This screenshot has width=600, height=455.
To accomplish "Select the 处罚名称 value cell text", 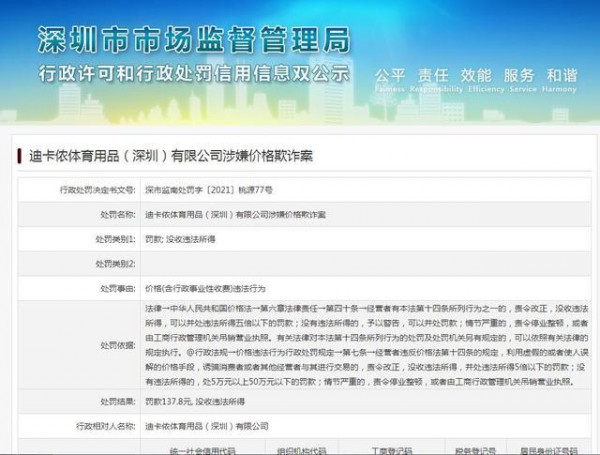I will [x=235, y=215].
